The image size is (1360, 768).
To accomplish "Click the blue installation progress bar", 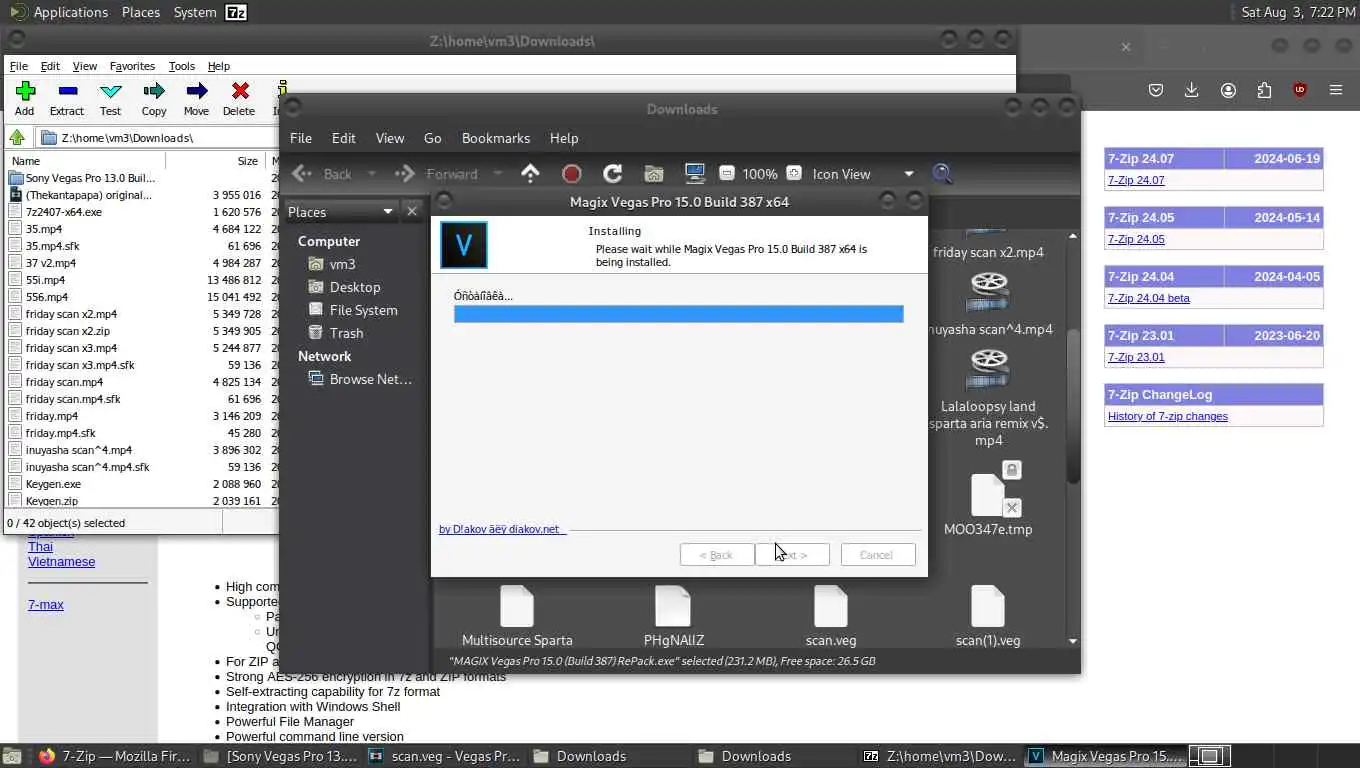I will (678, 314).
